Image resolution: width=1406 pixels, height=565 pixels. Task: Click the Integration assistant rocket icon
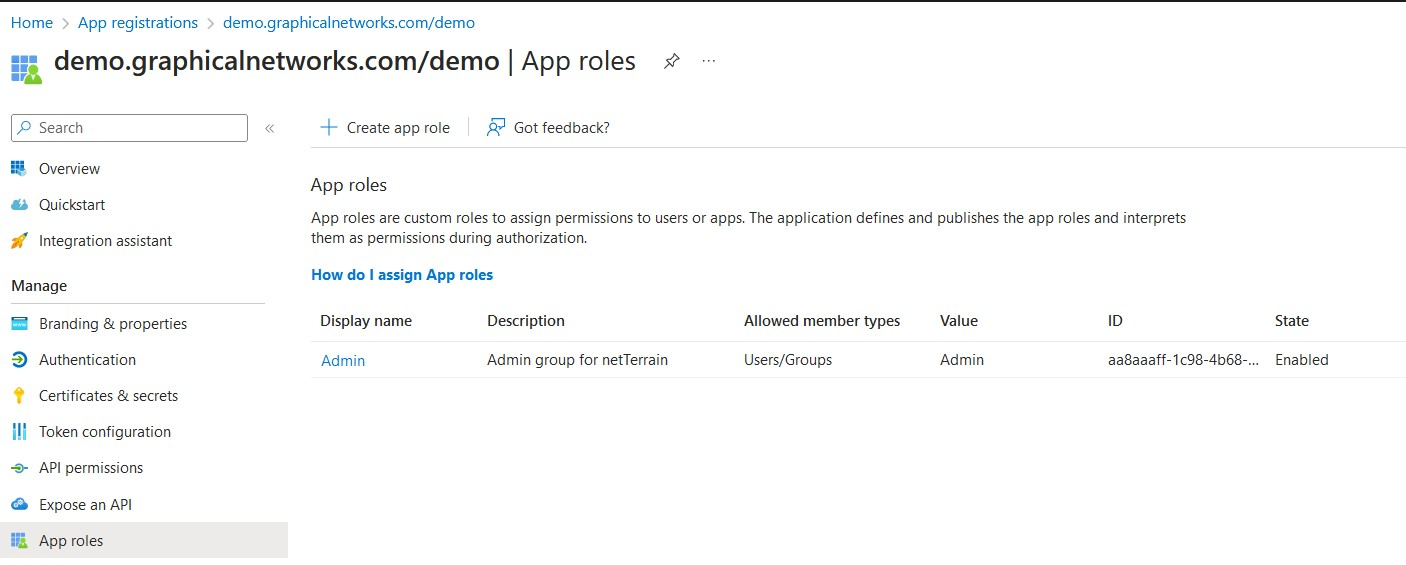19,241
